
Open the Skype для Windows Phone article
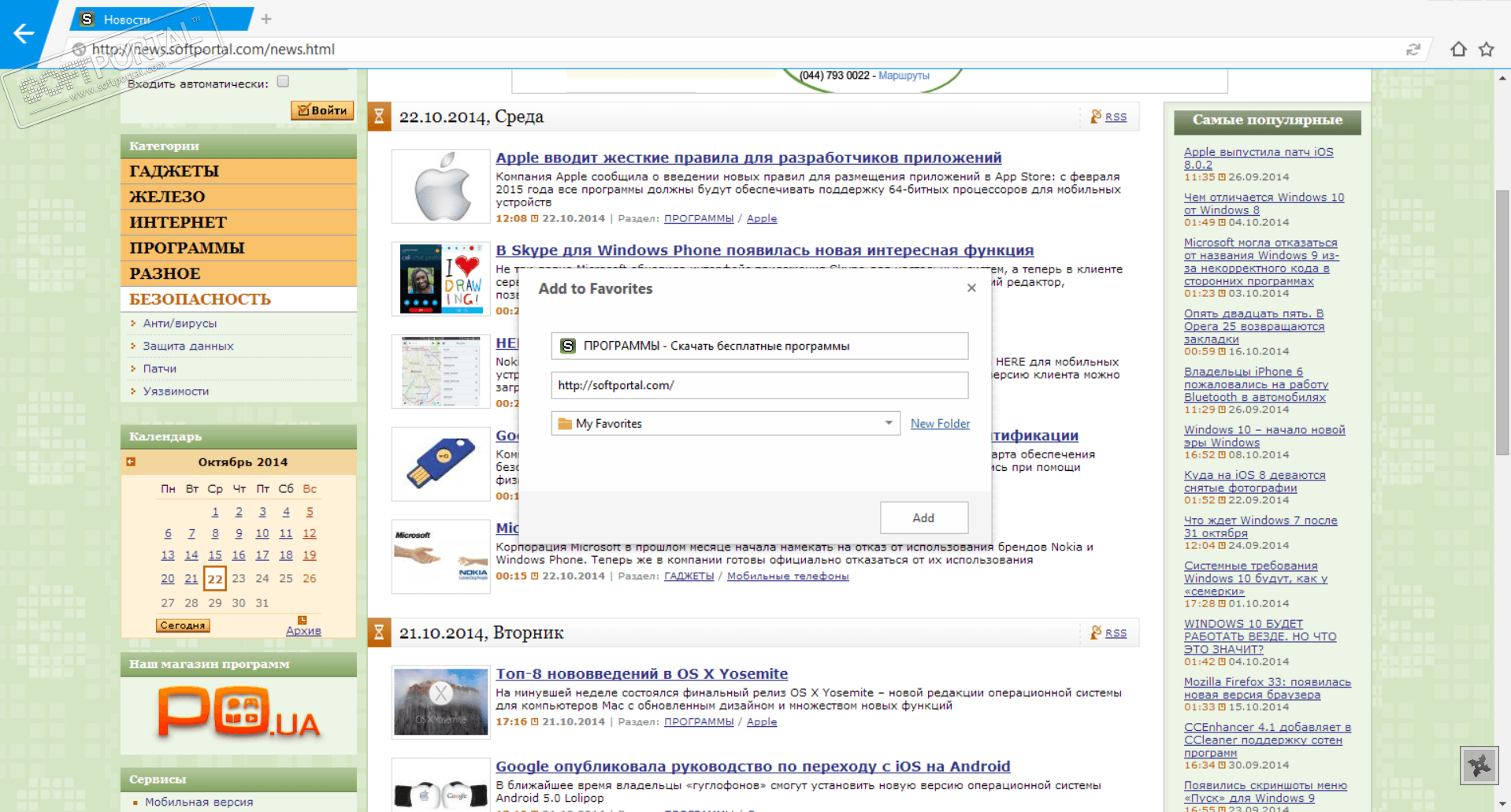(764, 250)
